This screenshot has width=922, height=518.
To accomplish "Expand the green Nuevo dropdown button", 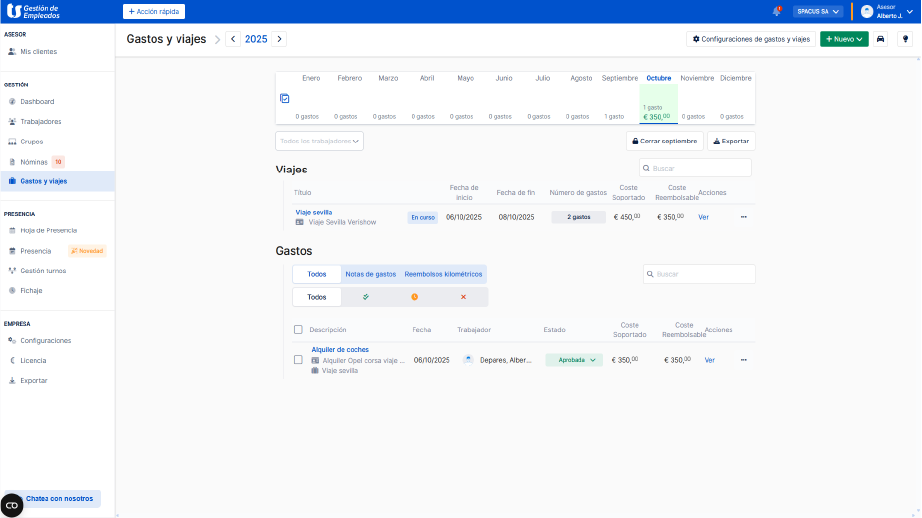I will coord(844,39).
